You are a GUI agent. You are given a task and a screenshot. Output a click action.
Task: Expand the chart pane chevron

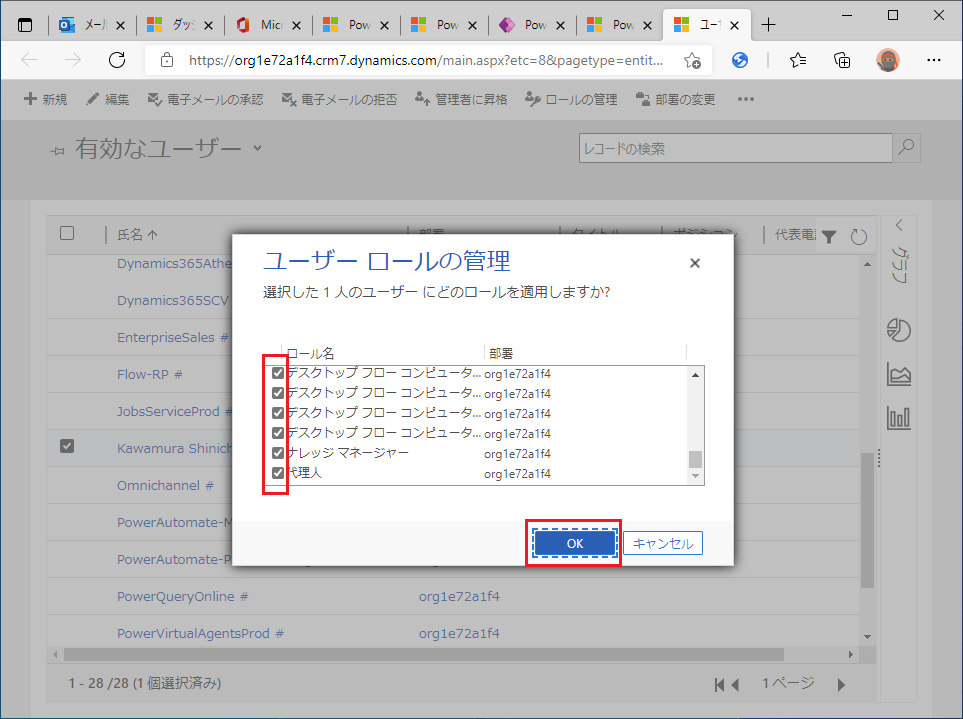(x=898, y=224)
